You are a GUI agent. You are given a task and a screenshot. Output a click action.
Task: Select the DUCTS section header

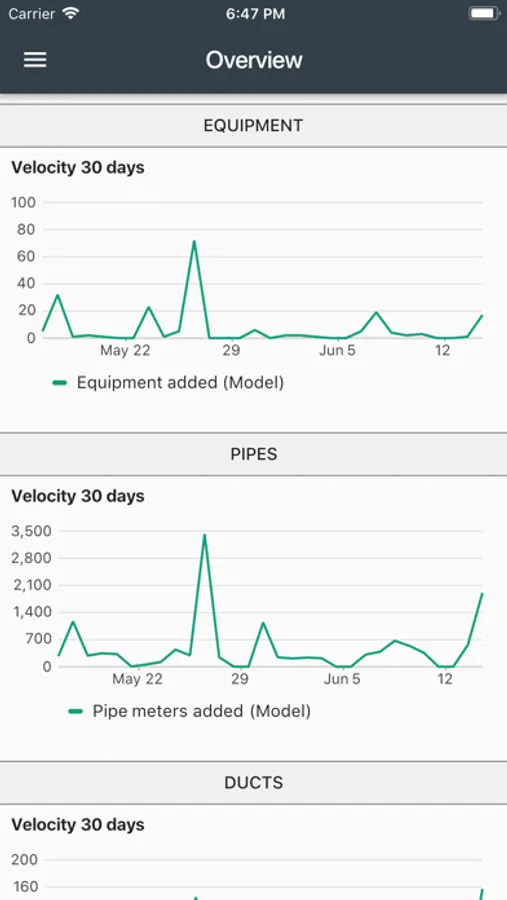tap(253, 783)
